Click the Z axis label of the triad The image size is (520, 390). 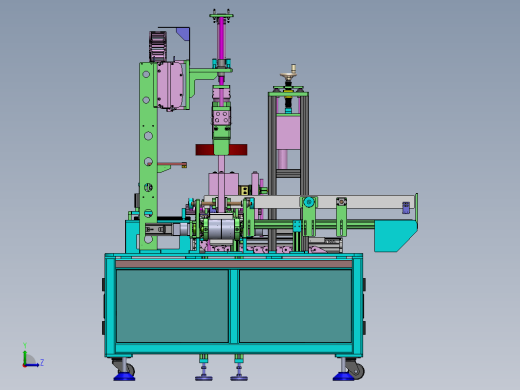point(42,362)
